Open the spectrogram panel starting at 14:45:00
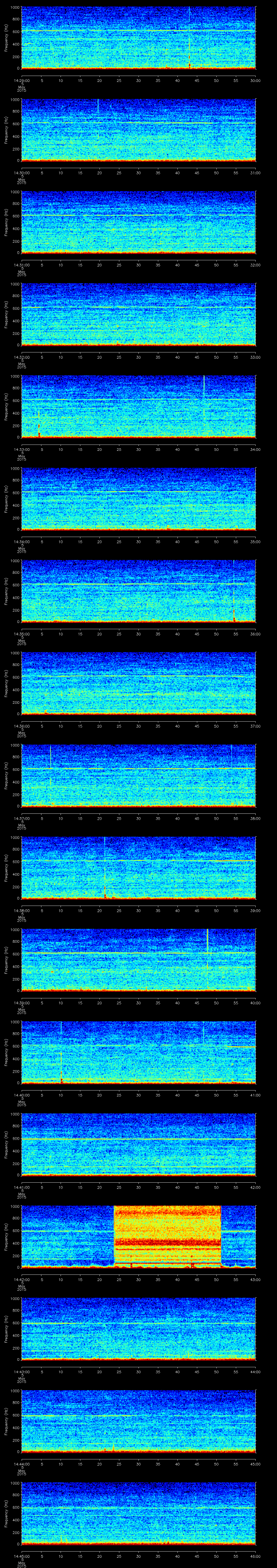 (138, 1513)
